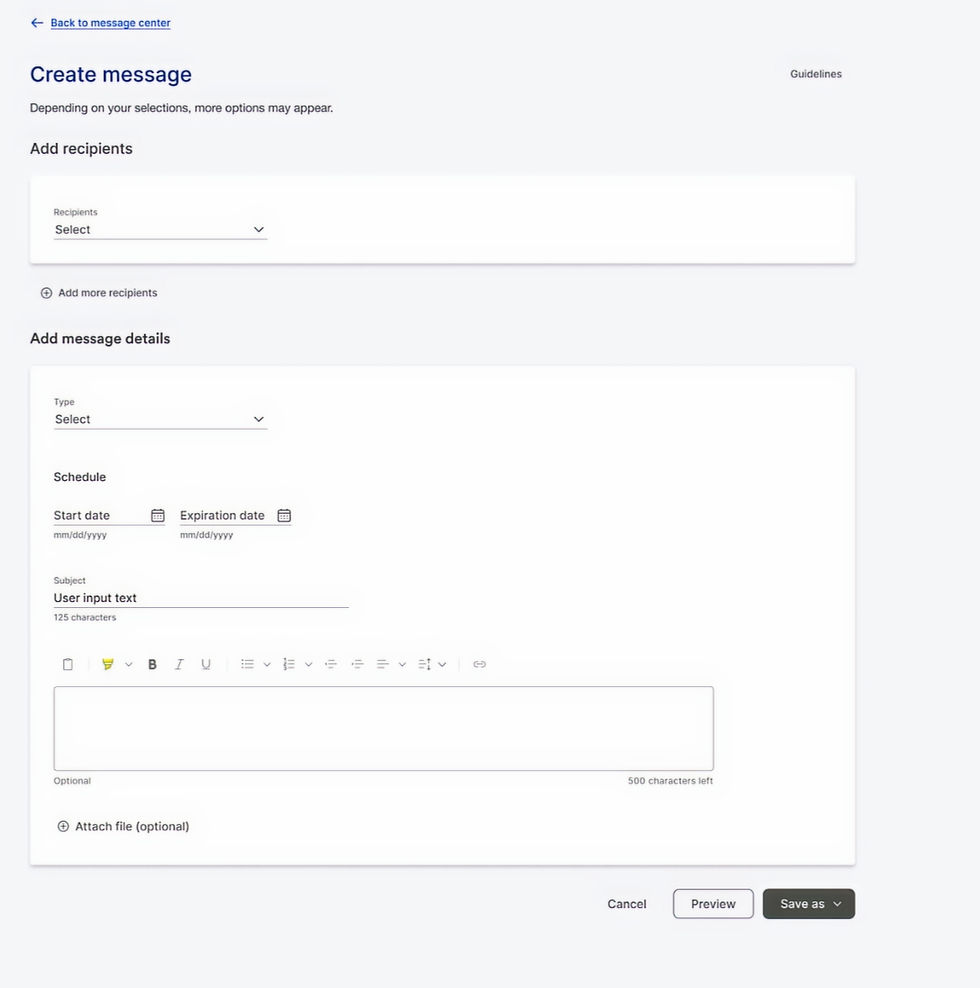This screenshot has height=988, width=980.
Task: Open the Recipients dropdown
Action: point(160,229)
